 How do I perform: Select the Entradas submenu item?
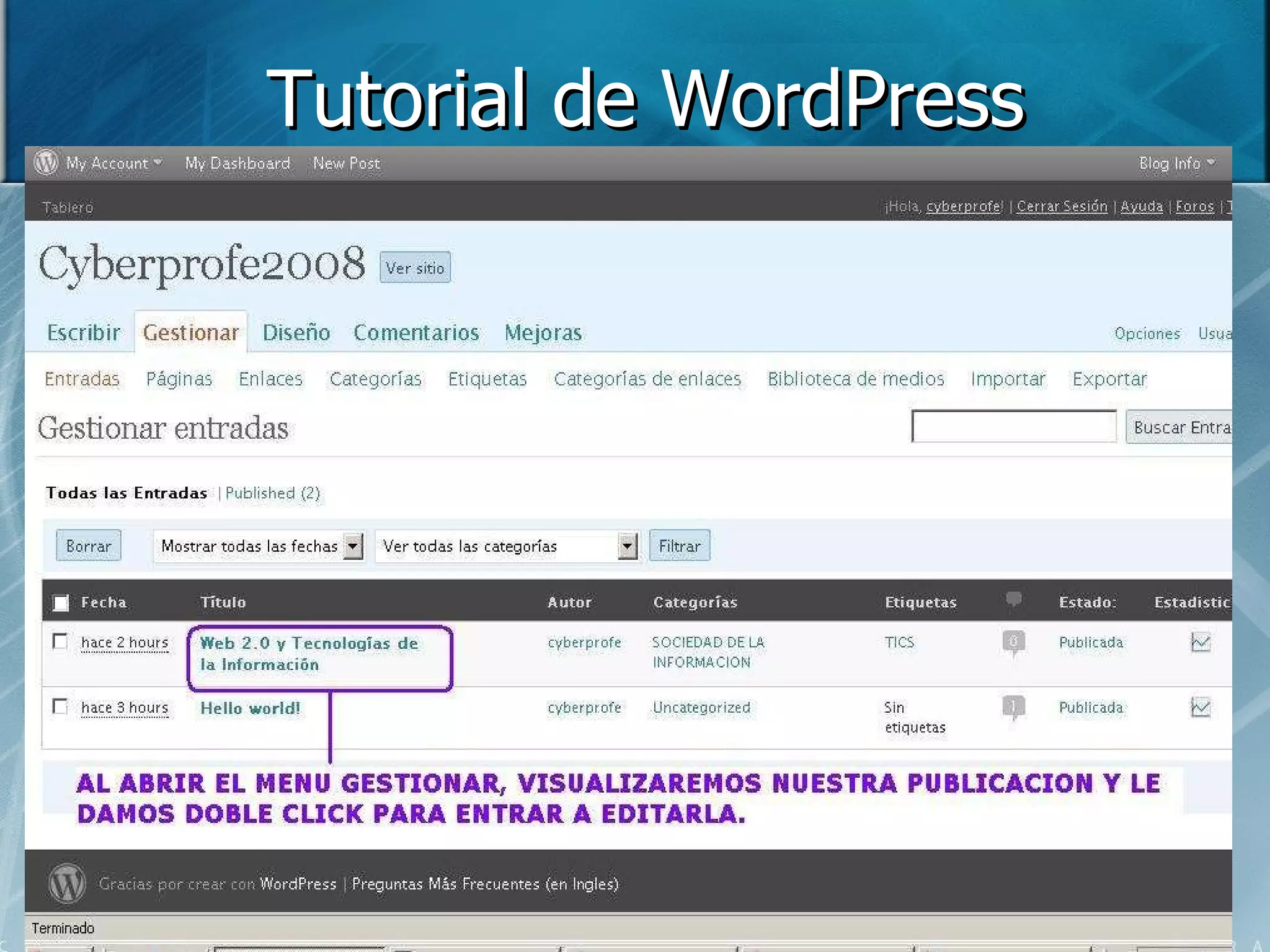(82, 379)
